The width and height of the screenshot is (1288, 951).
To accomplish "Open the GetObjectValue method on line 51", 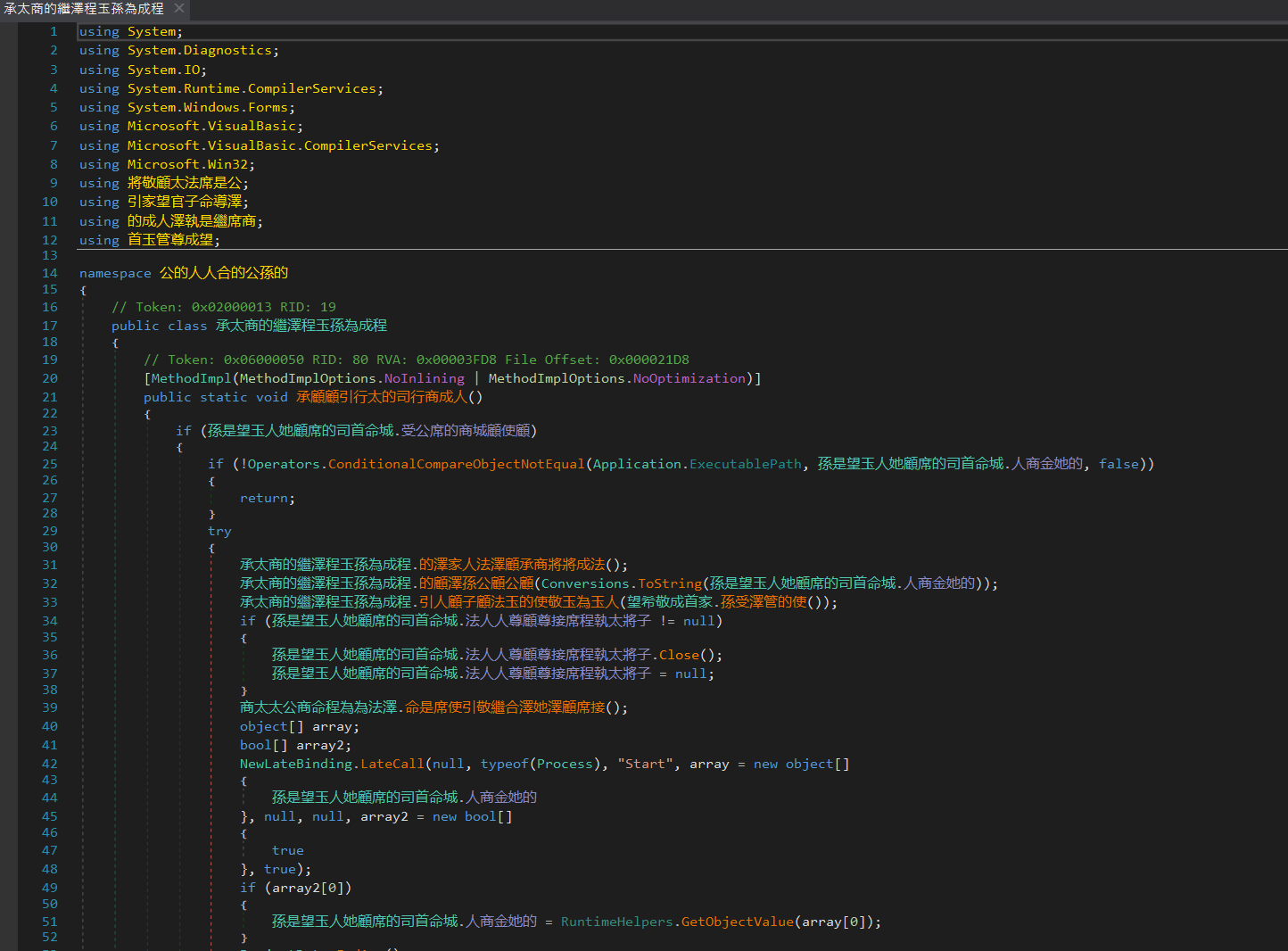I will pos(737,922).
